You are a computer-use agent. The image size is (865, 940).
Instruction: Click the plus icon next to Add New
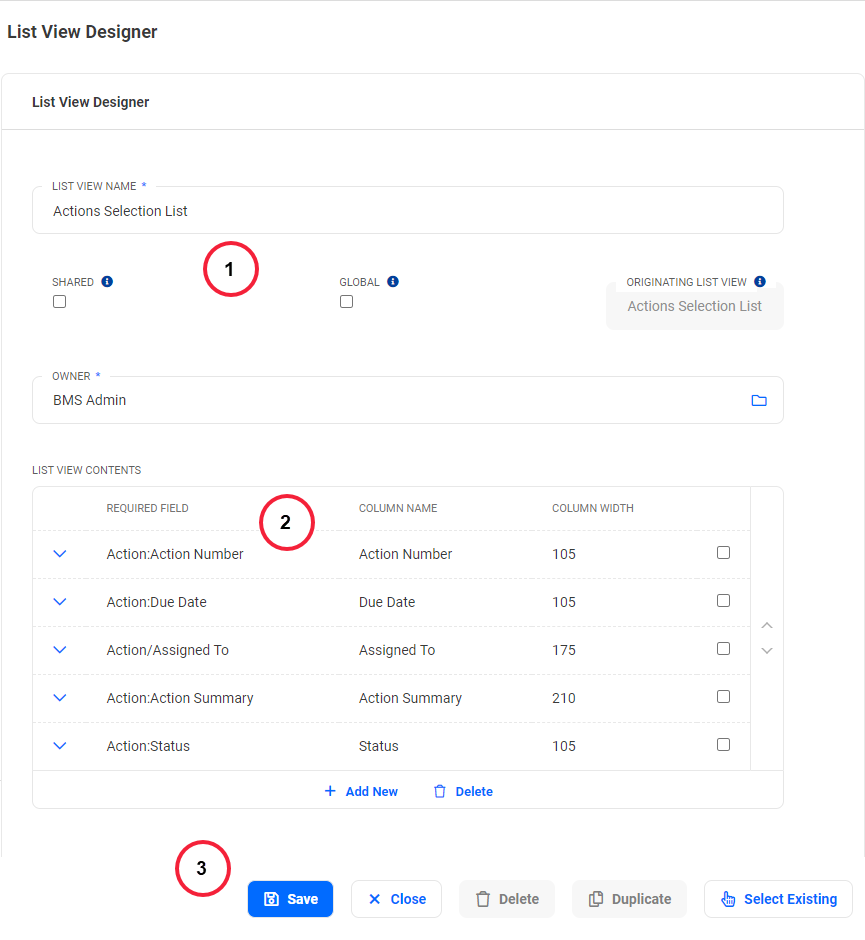(x=329, y=791)
